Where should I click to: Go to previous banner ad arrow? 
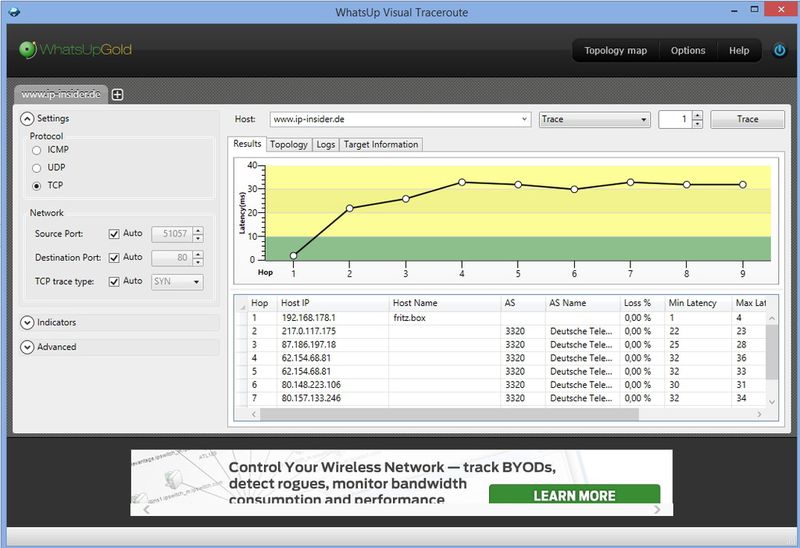[146, 510]
